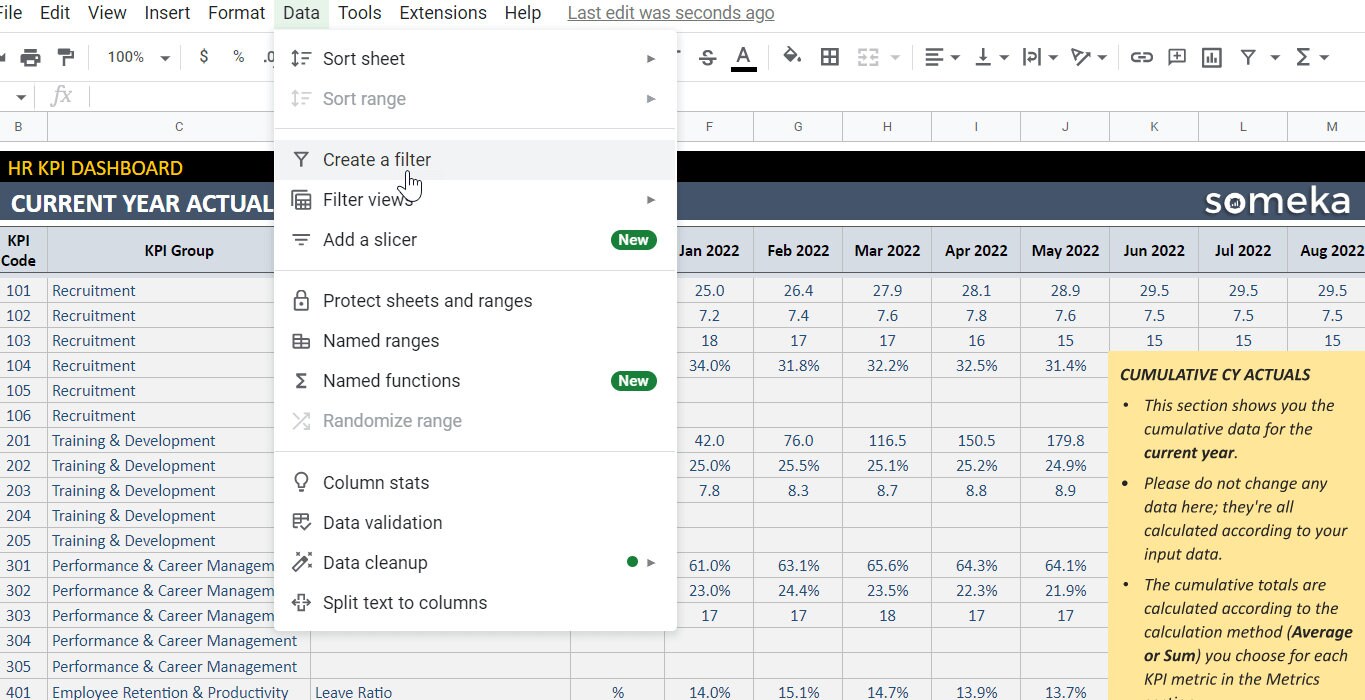1365x700 pixels.
Task: Open text wrapping dropdown
Action: (1040, 57)
